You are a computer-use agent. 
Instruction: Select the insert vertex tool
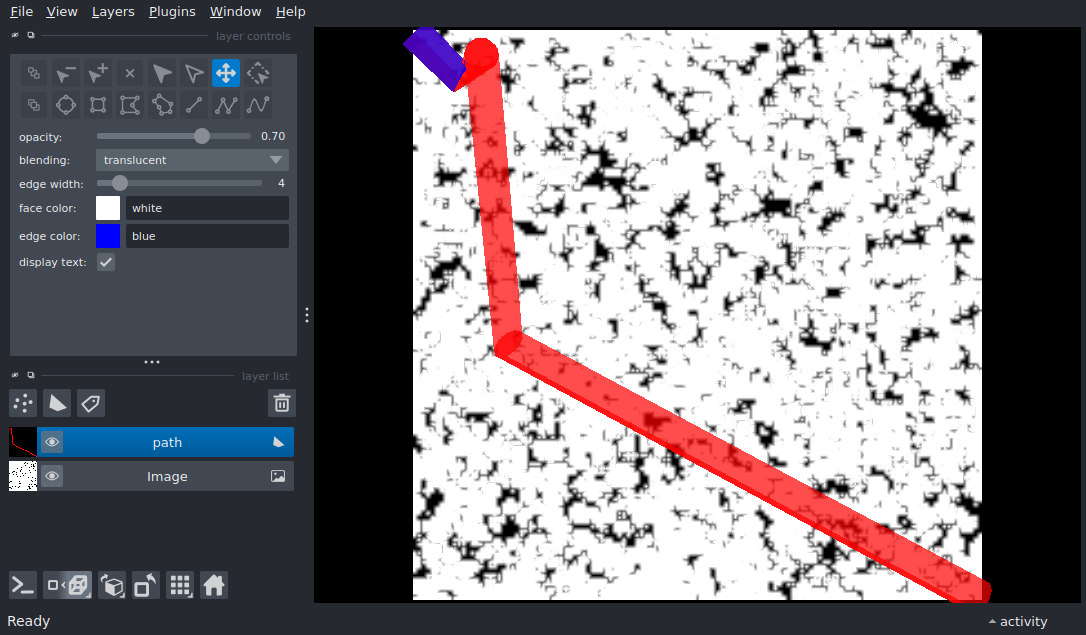click(x=98, y=73)
